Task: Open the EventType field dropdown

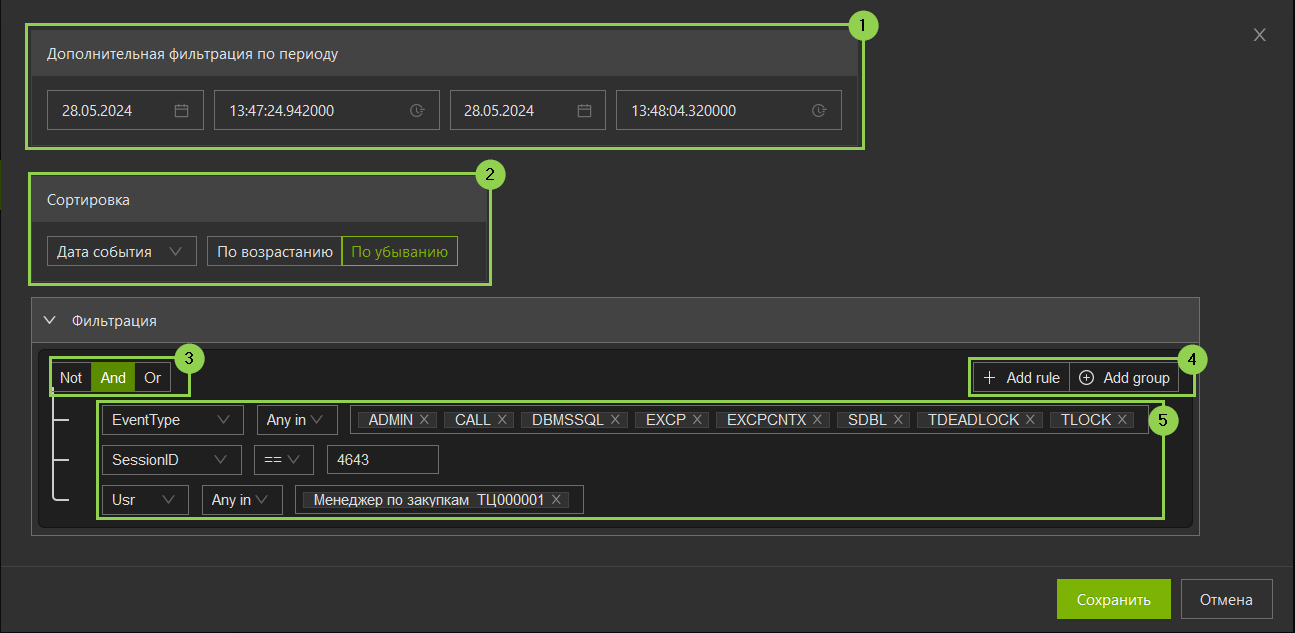Action: coord(172,420)
